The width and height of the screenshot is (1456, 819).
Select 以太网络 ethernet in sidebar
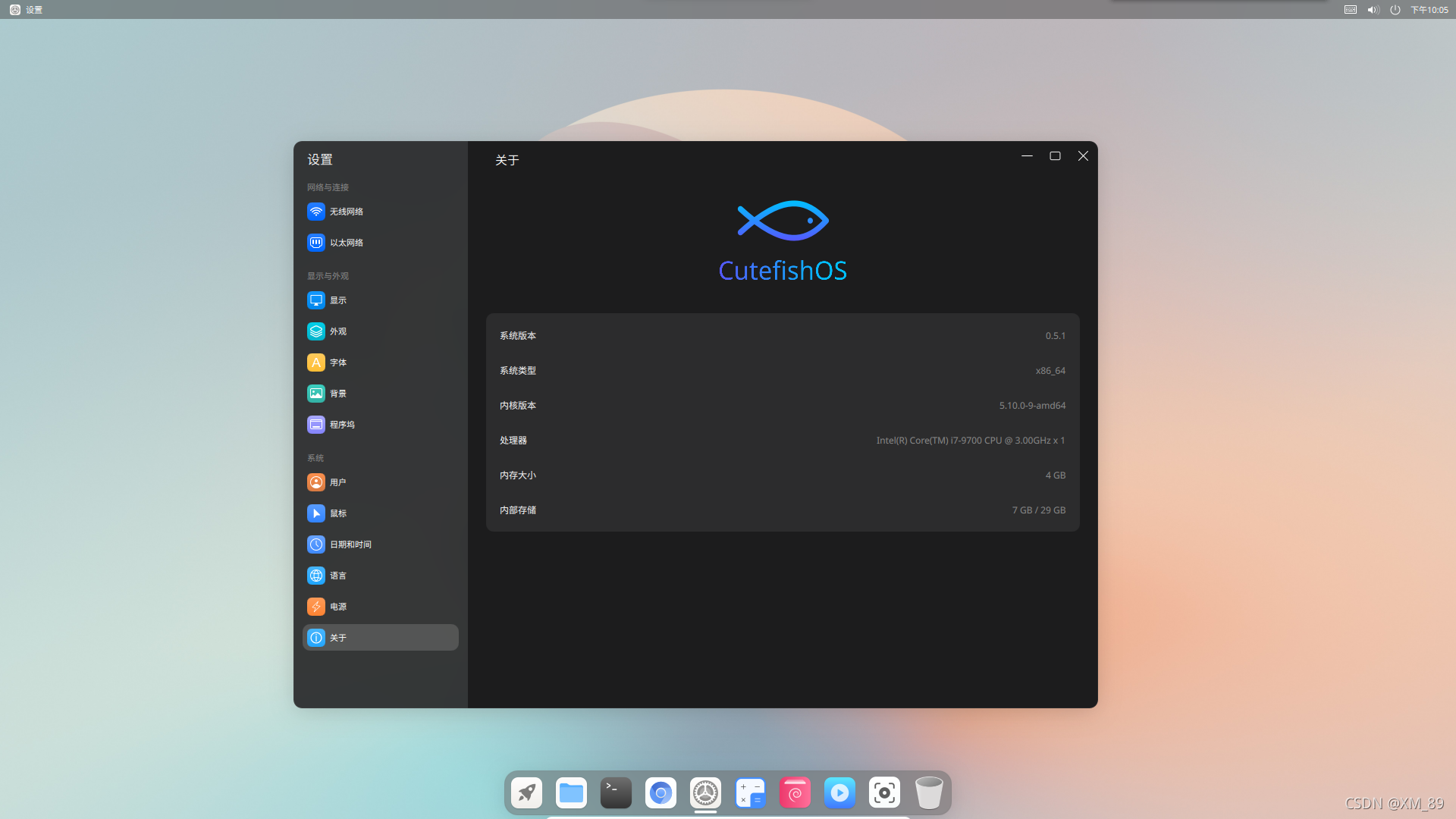pos(346,243)
